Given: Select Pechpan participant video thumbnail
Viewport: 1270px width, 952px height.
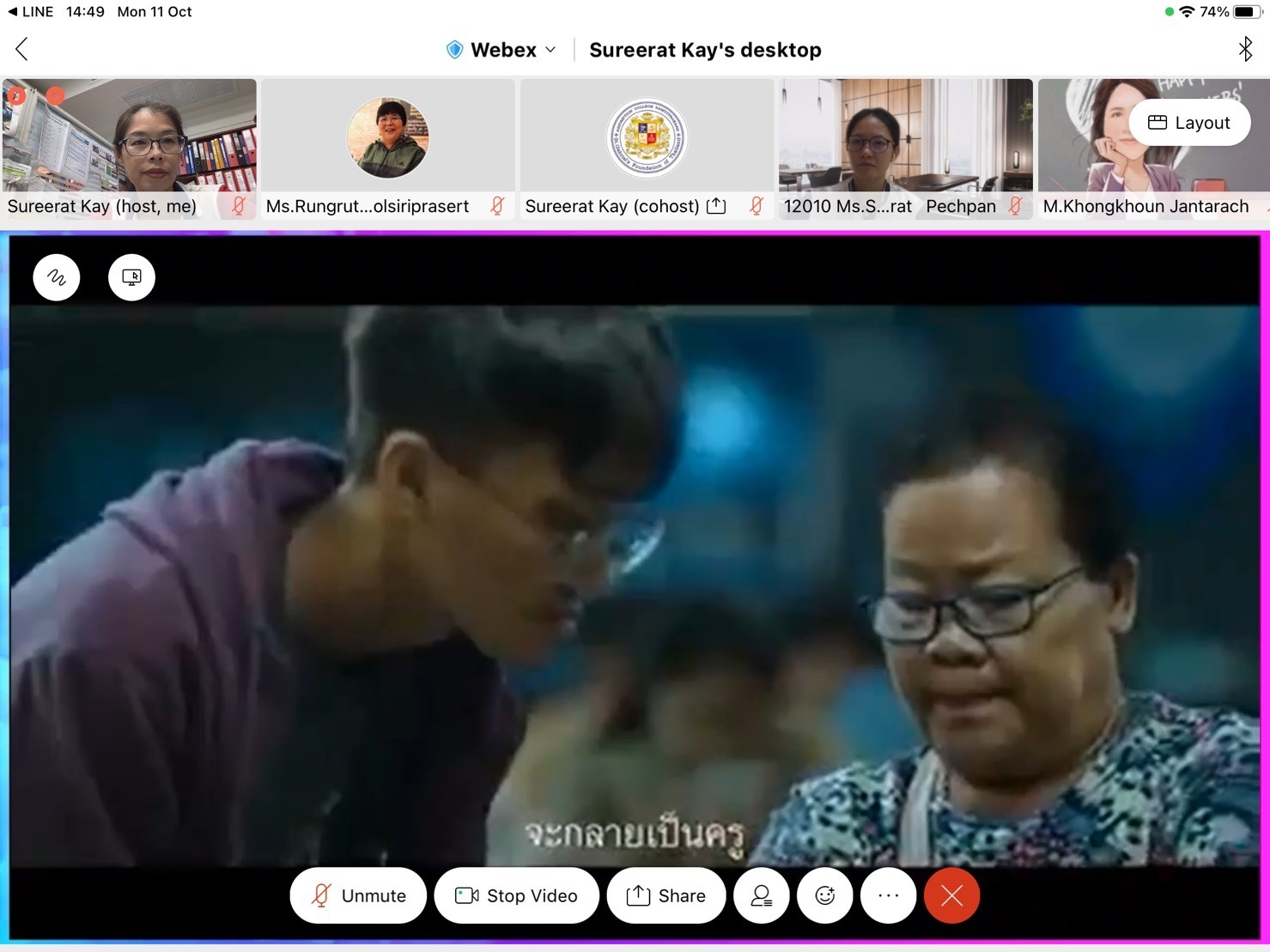Looking at the screenshot, I should coord(906,149).
